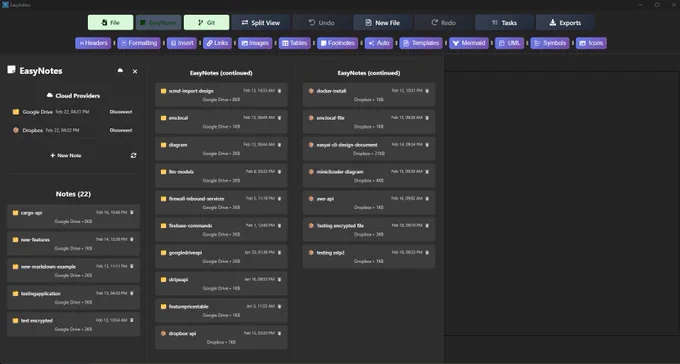The width and height of the screenshot is (680, 364).
Task: Open the File toolbar button
Action: pyautogui.click(x=111, y=23)
